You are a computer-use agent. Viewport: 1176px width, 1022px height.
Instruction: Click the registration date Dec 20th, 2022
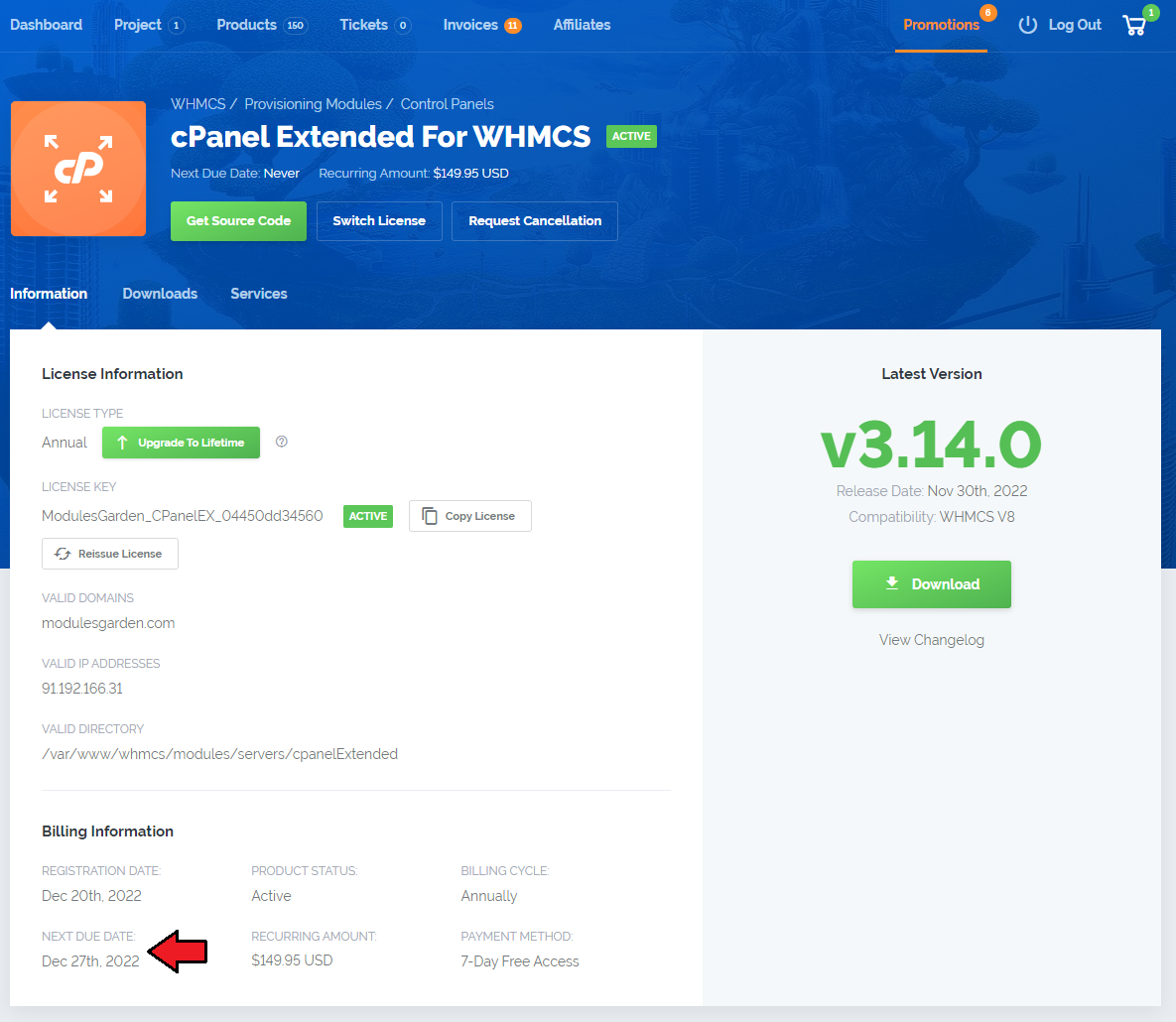click(x=91, y=896)
